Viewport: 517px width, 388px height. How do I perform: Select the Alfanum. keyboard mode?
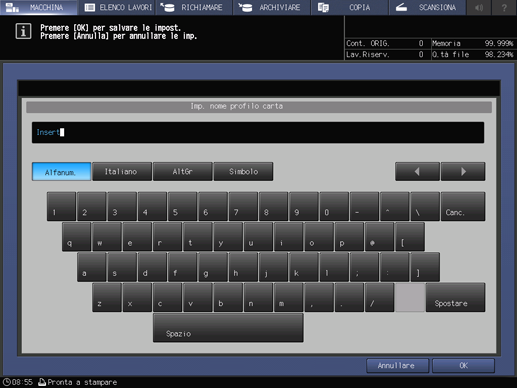[61, 172]
